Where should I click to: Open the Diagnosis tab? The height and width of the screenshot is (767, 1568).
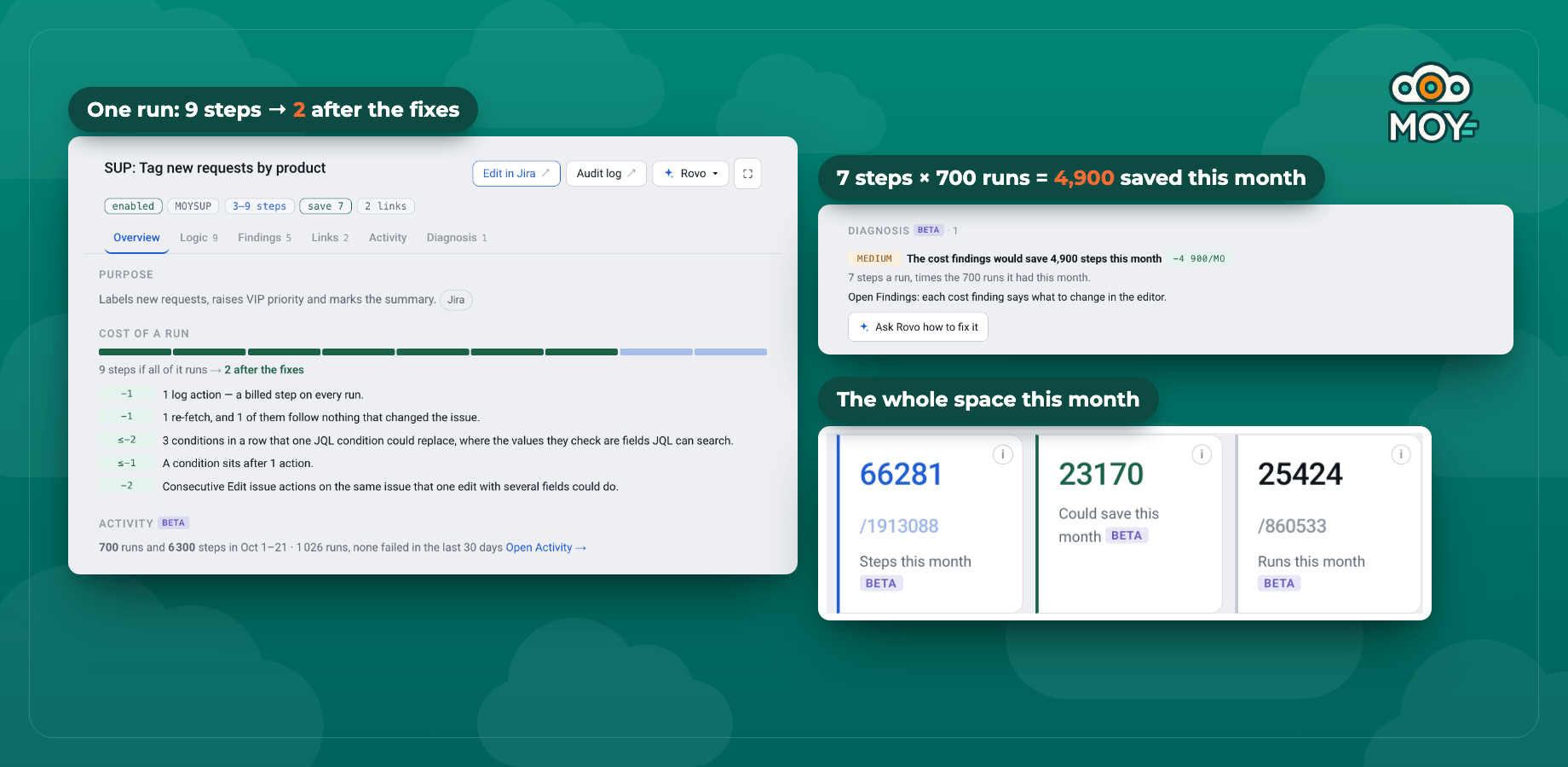pyautogui.click(x=457, y=238)
